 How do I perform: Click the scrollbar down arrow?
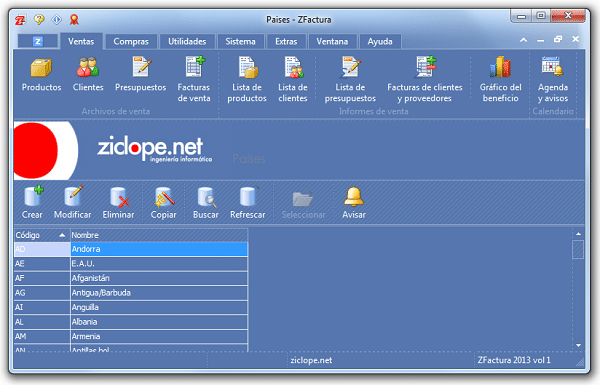[578, 345]
